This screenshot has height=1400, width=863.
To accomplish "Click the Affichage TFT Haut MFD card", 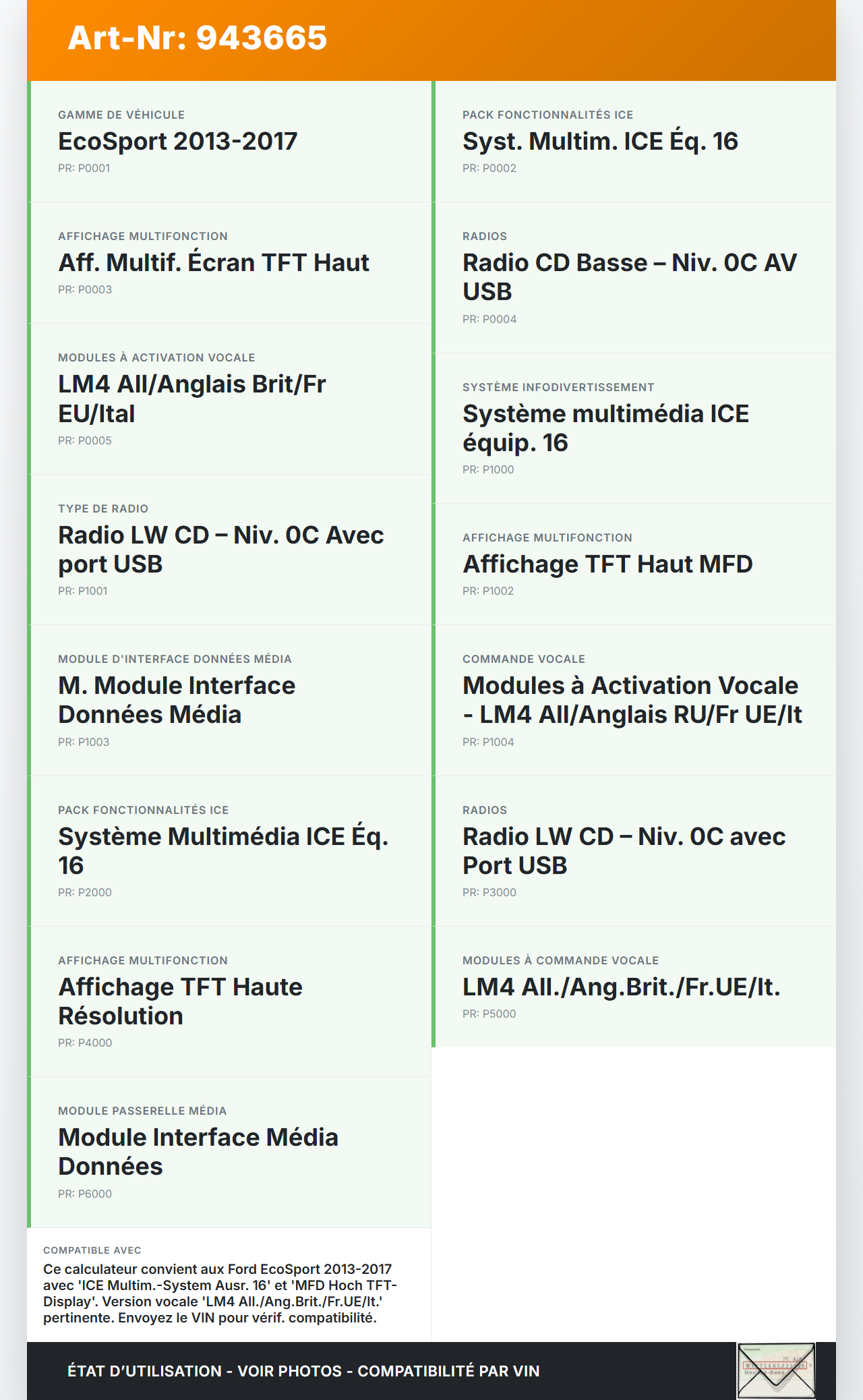I will click(x=634, y=564).
